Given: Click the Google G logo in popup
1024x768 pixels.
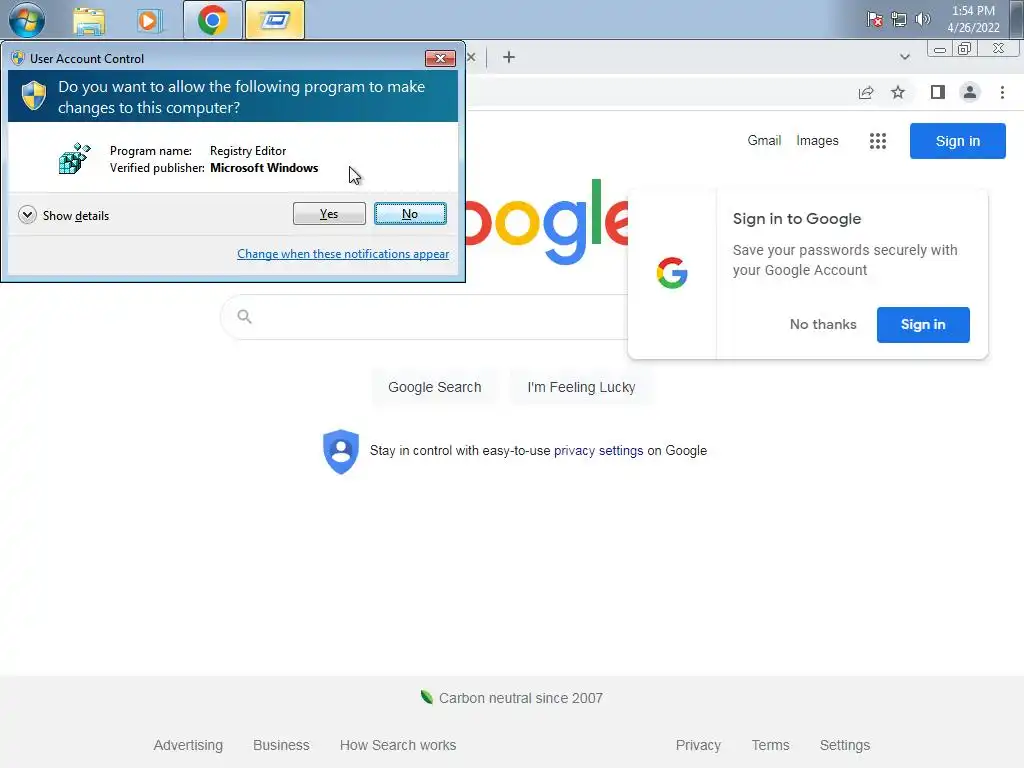Looking at the screenshot, I should pos(672,273).
